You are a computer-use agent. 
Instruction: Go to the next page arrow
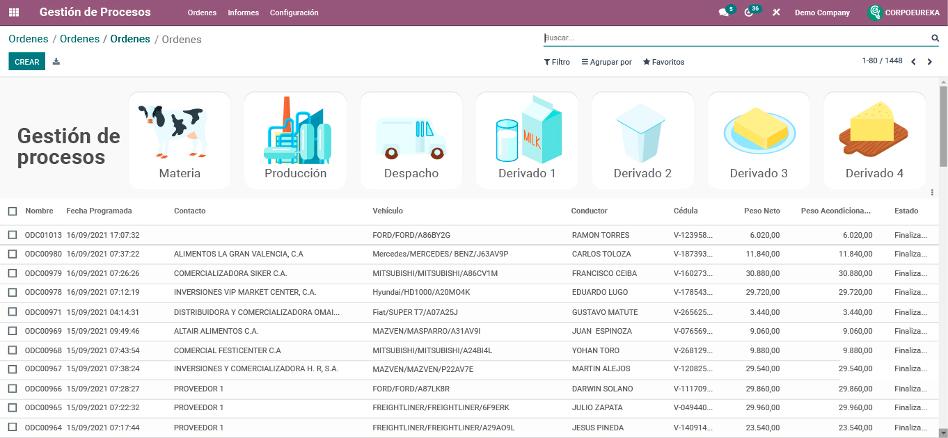(x=929, y=62)
